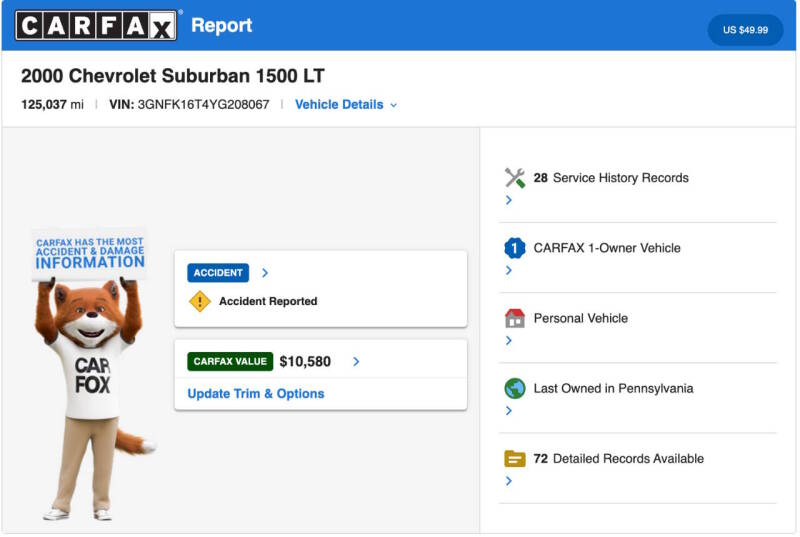Click the house Personal Vehicle icon
Viewport: 800px width, 537px height.
(x=514, y=318)
